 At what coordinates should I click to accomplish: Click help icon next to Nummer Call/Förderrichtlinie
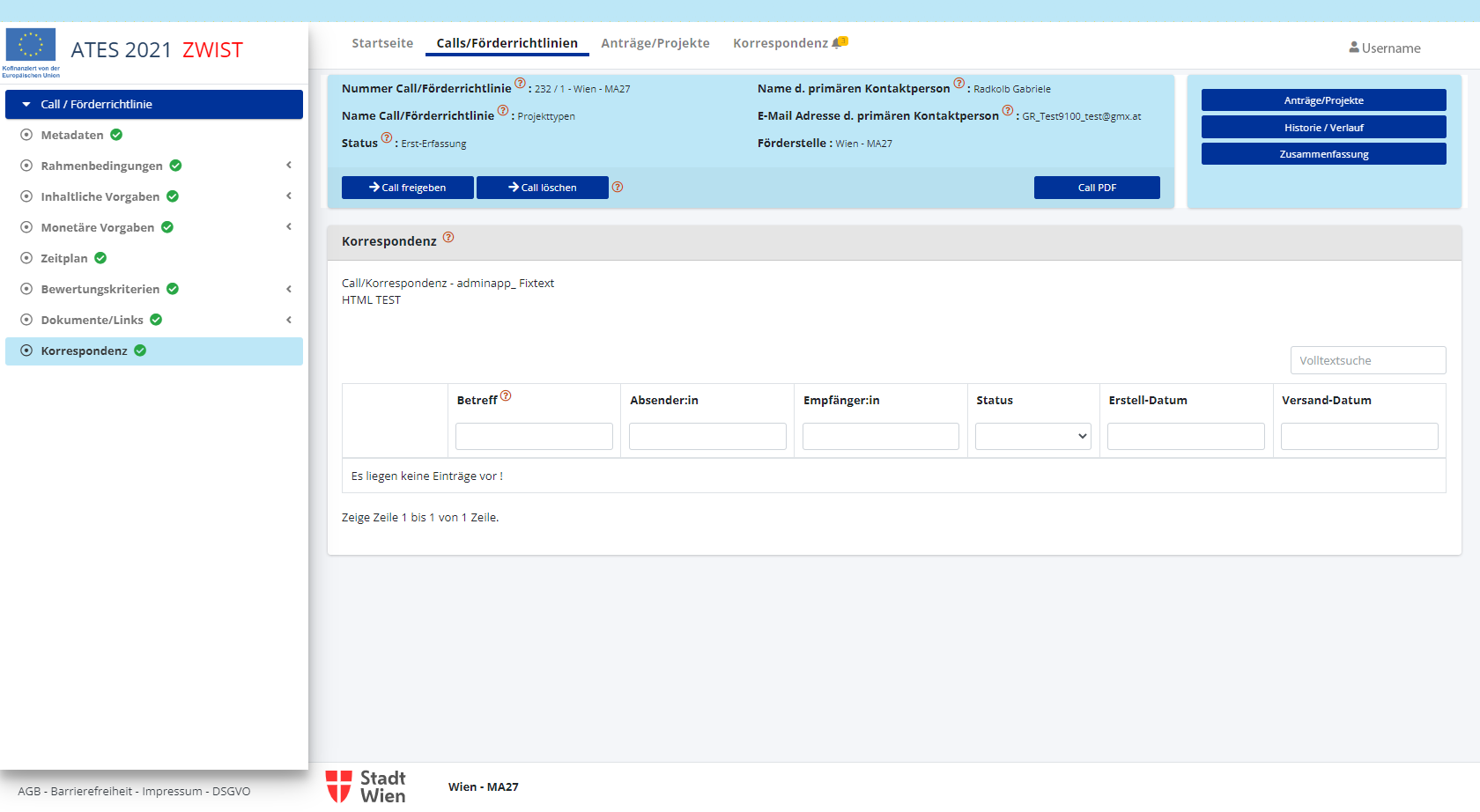click(x=520, y=84)
